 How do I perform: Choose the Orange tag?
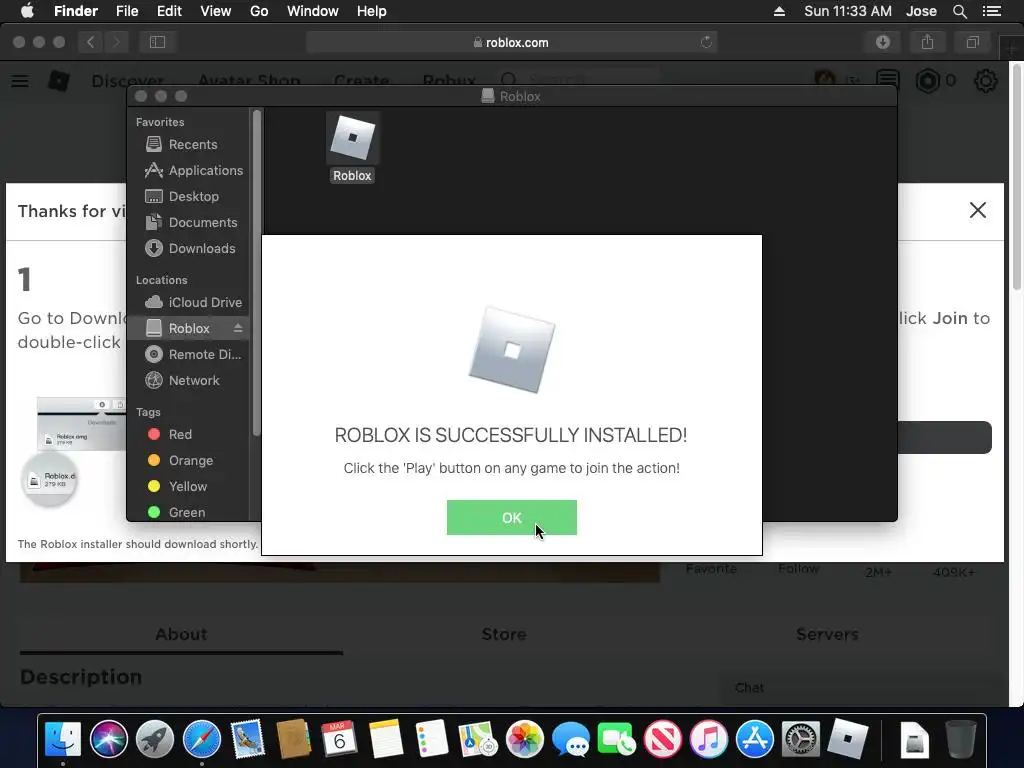(x=180, y=460)
